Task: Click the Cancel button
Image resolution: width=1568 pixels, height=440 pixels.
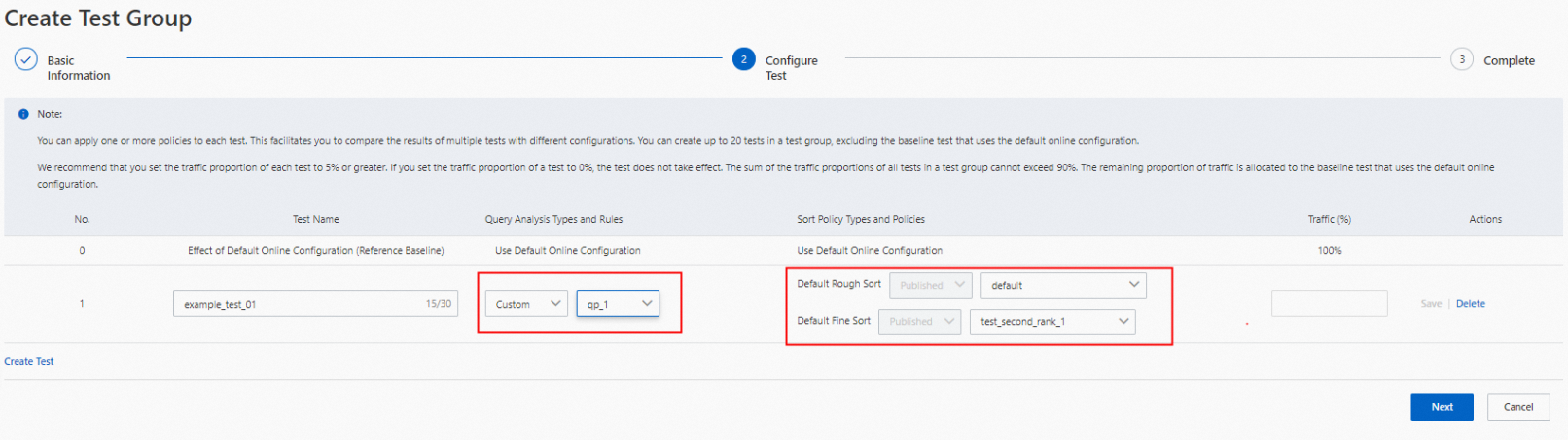Action: (1518, 407)
